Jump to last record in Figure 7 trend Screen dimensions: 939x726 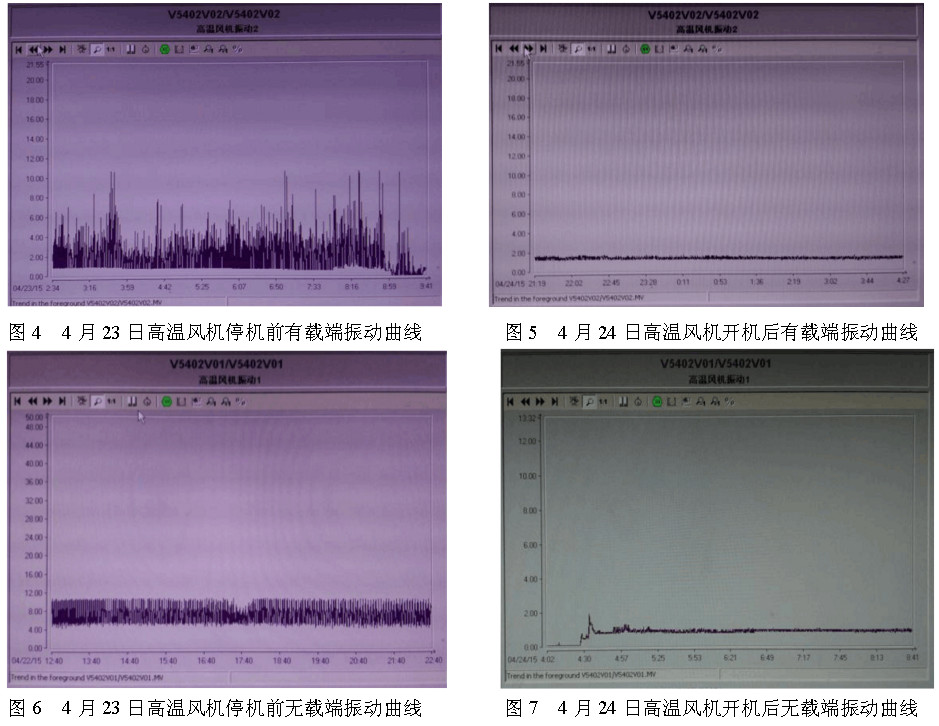[555, 401]
